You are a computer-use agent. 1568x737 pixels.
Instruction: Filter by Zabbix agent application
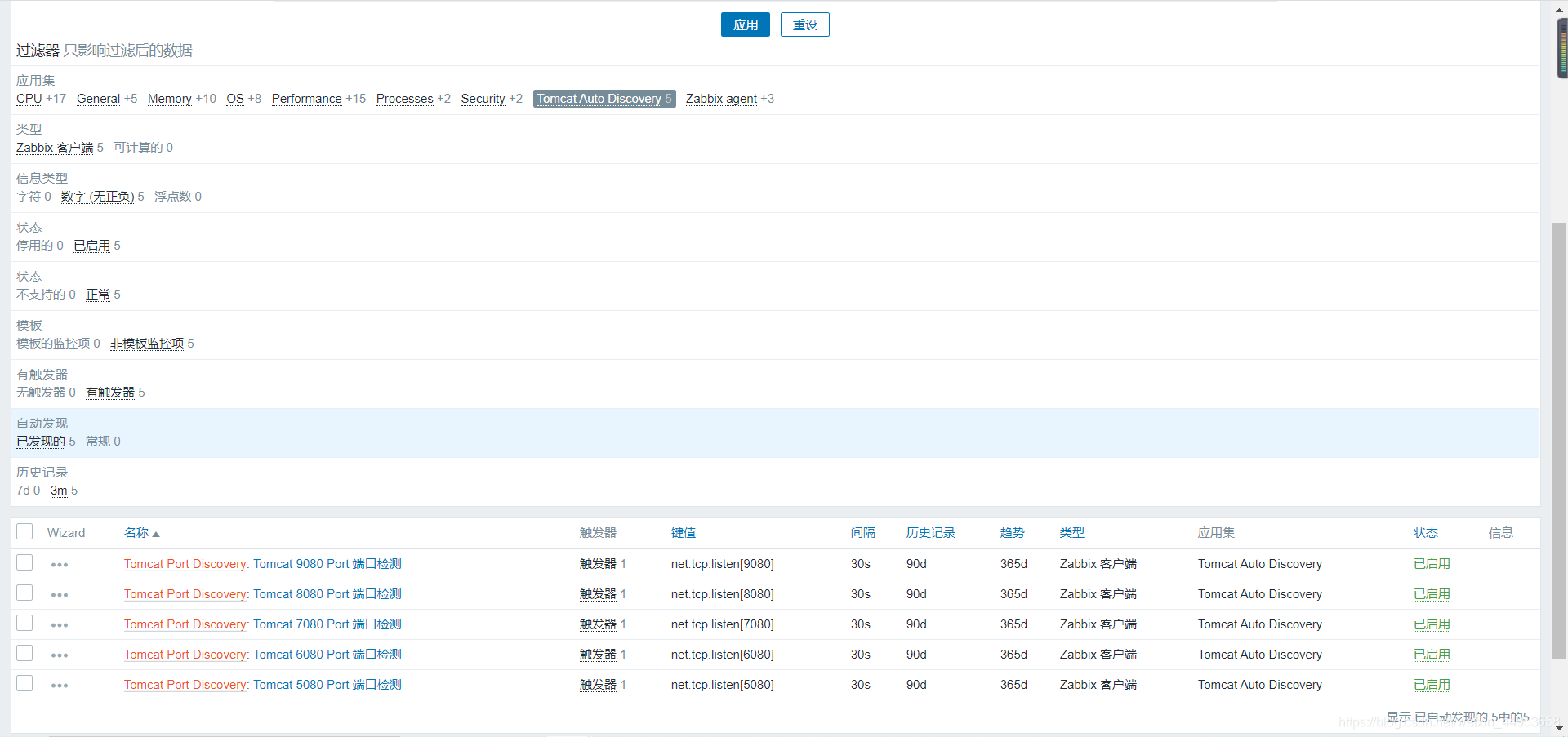(x=722, y=99)
